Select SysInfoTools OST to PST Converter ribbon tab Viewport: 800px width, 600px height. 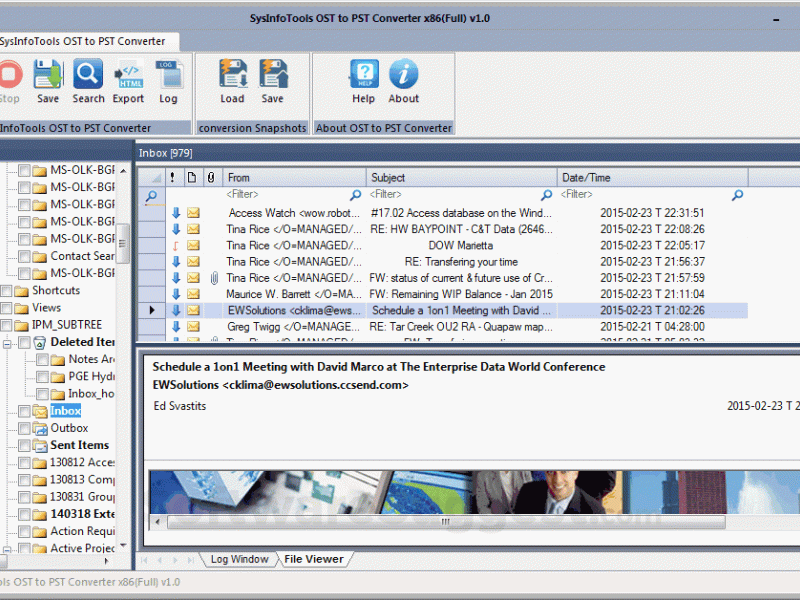pyautogui.click(x=88, y=41)
